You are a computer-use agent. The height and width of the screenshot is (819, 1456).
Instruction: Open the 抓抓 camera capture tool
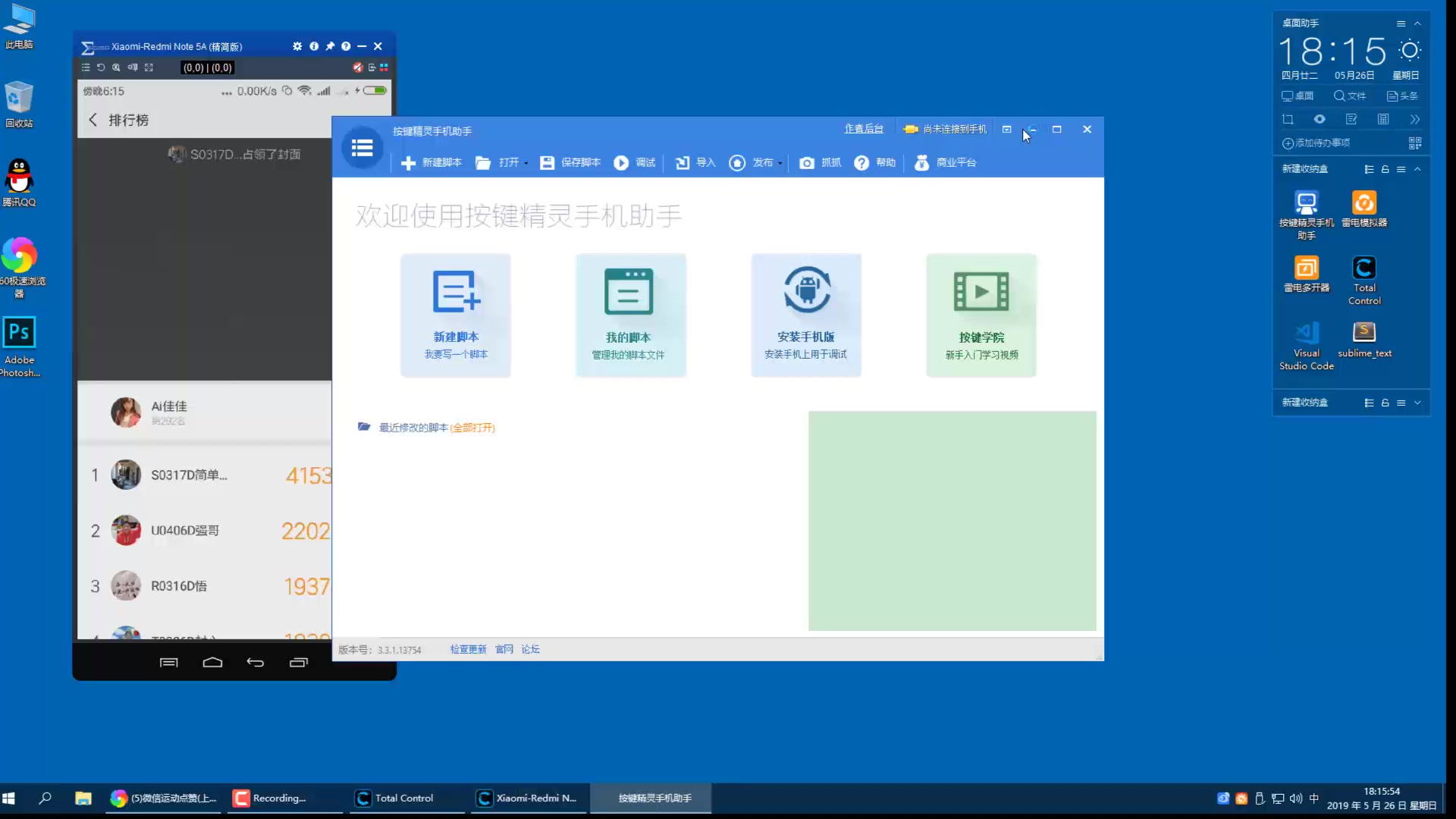click(807, 163)
